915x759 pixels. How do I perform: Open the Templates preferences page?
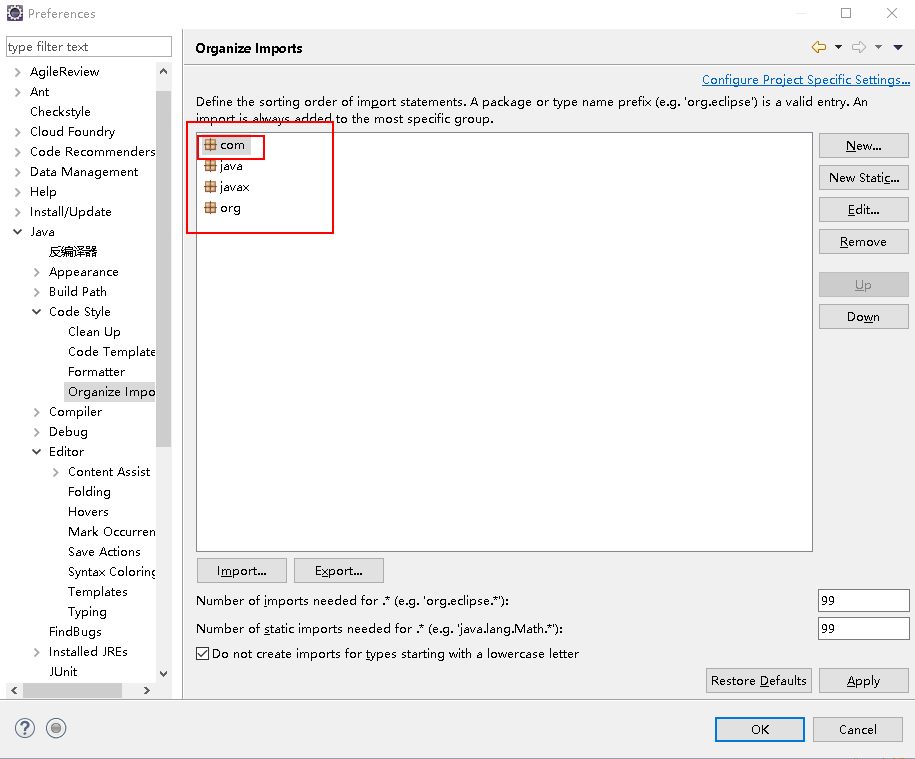[x=97, y=592]
